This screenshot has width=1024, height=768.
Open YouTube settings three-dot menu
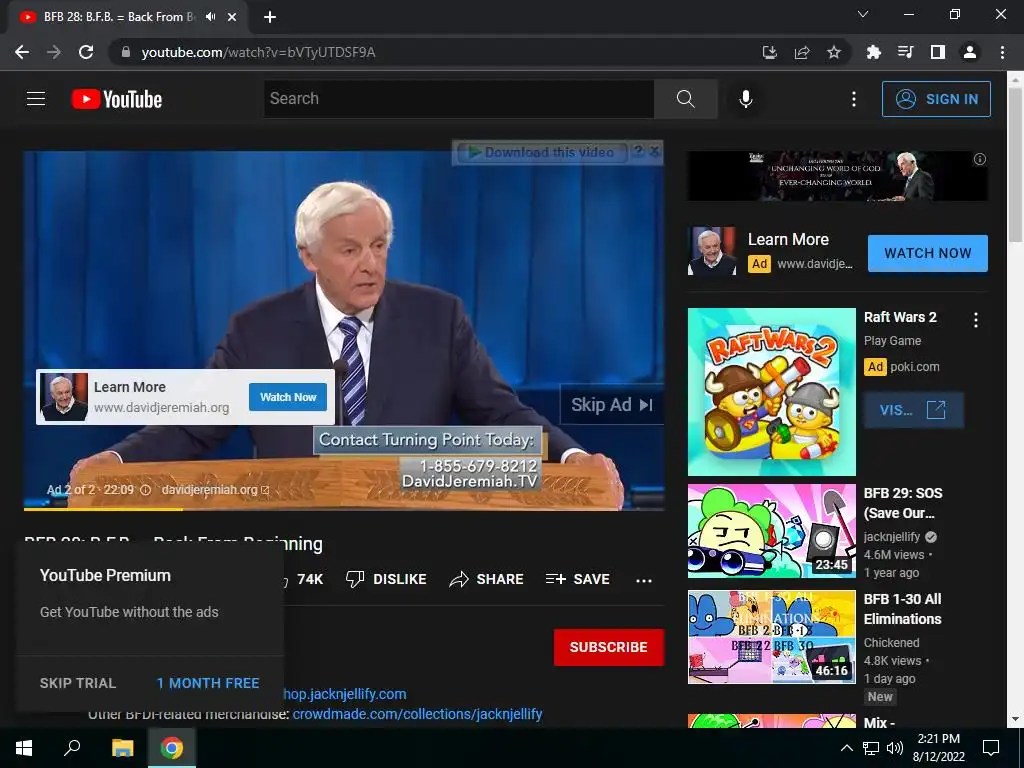click(x=854, y=99)
